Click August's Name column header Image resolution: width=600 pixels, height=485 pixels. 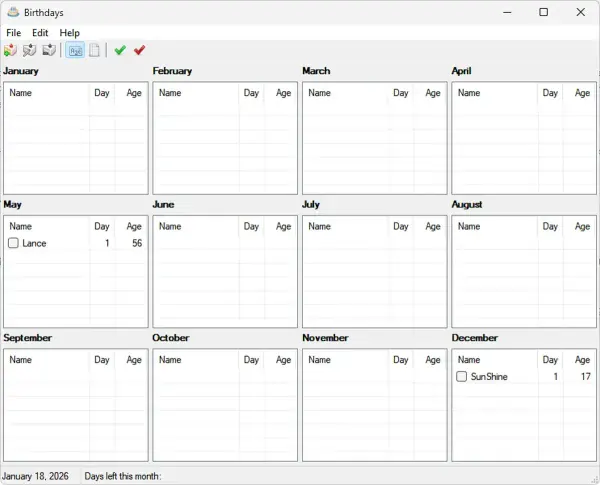(x=496, y=227)
